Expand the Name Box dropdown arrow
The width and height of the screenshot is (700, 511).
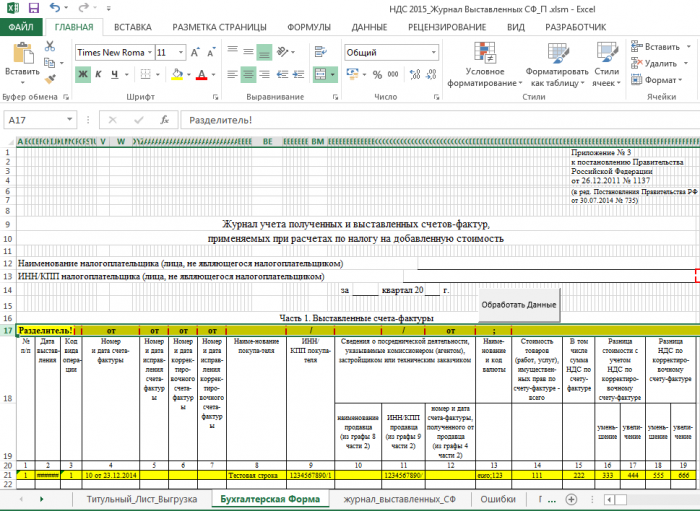[70, 120]
